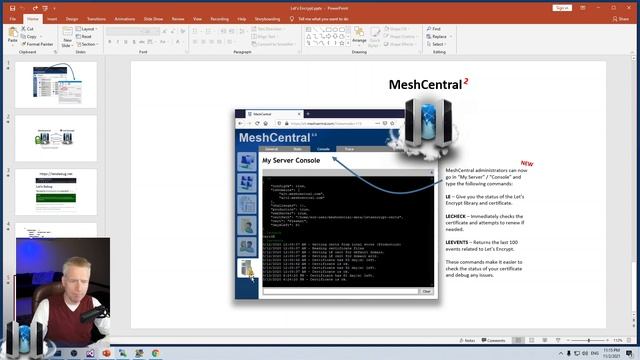Select slide 1 thumbnail
The width and height of the screenshot is (640, 360).
click(x=56, y=84)
